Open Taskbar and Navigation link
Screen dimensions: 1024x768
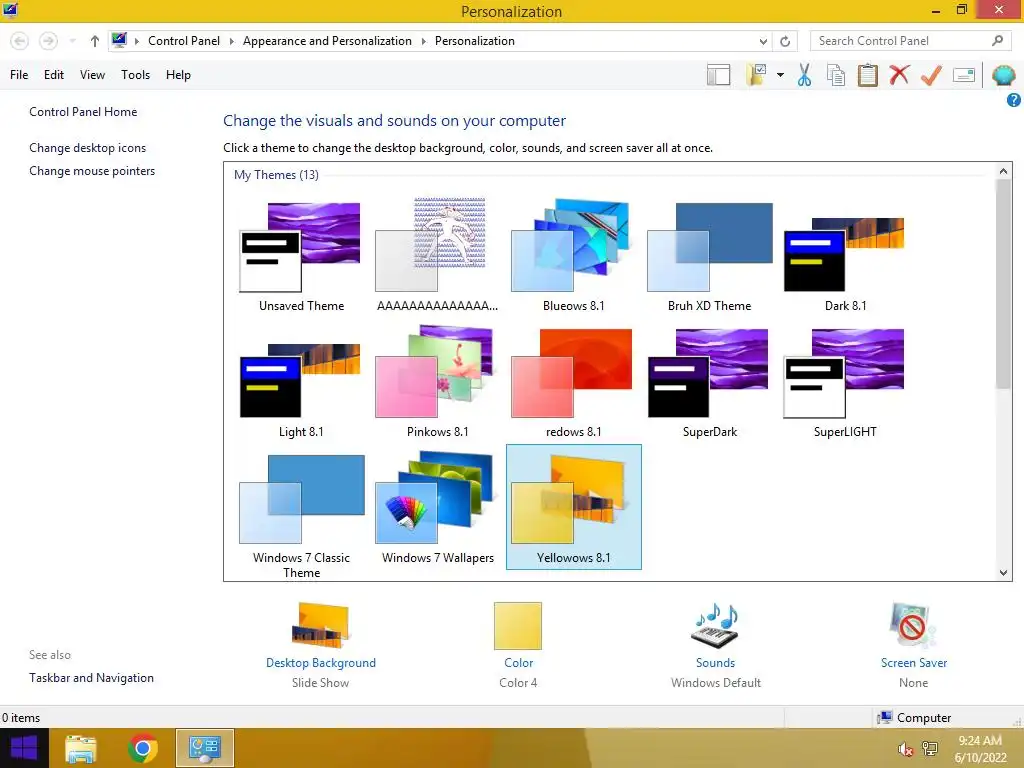click(91, 678)
